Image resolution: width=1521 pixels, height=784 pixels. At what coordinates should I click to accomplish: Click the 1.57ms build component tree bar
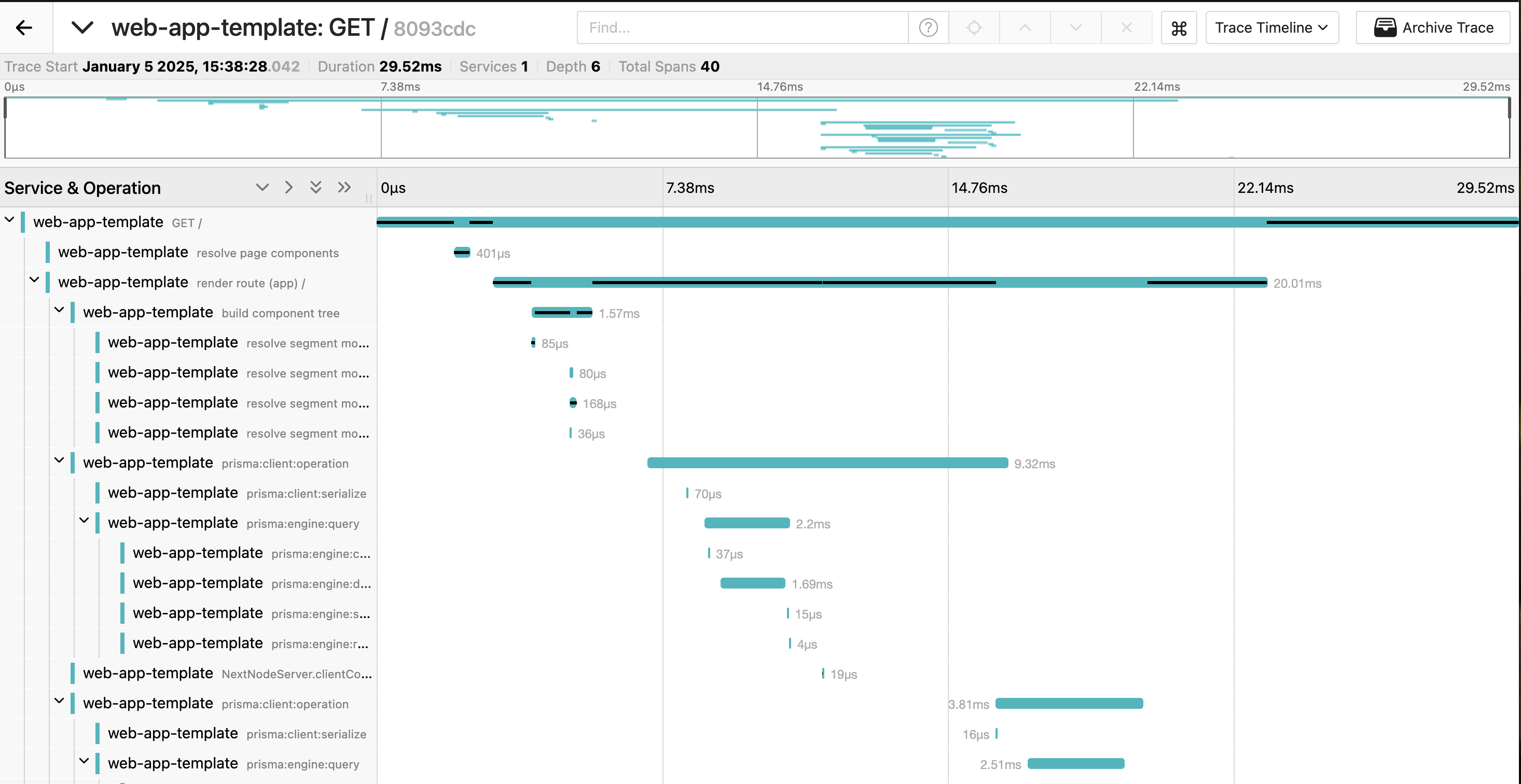point(562,313)
